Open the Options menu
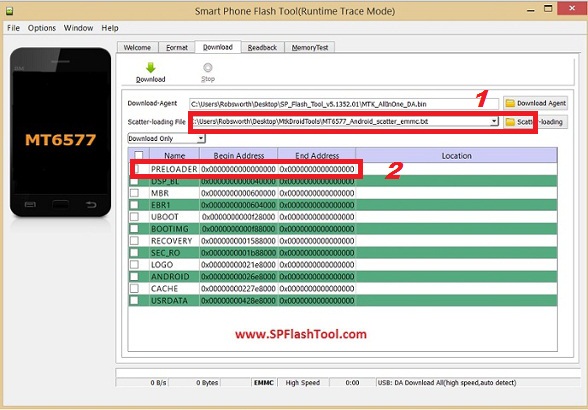The height and width of the screenshot is (410, 588). [42, 28]
